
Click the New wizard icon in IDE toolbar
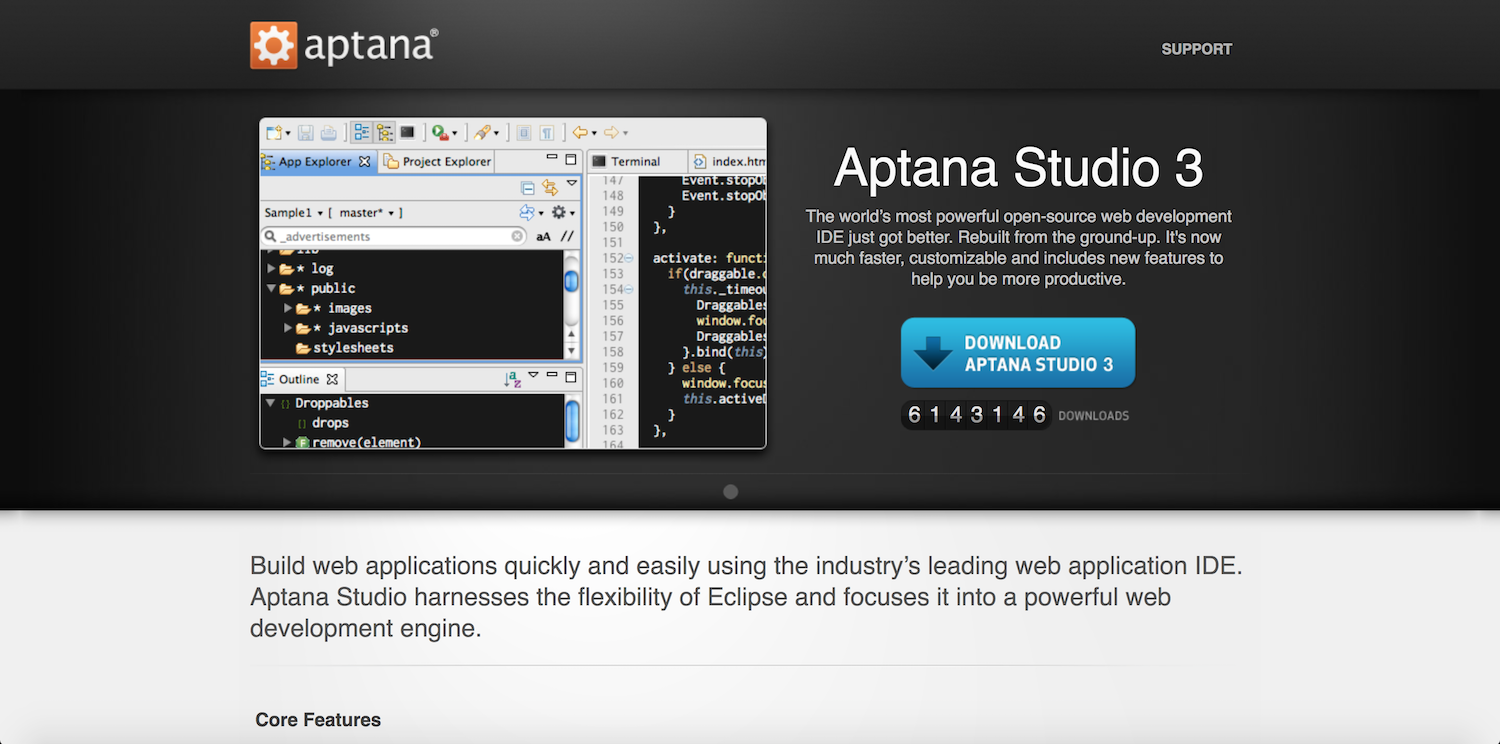273,132
